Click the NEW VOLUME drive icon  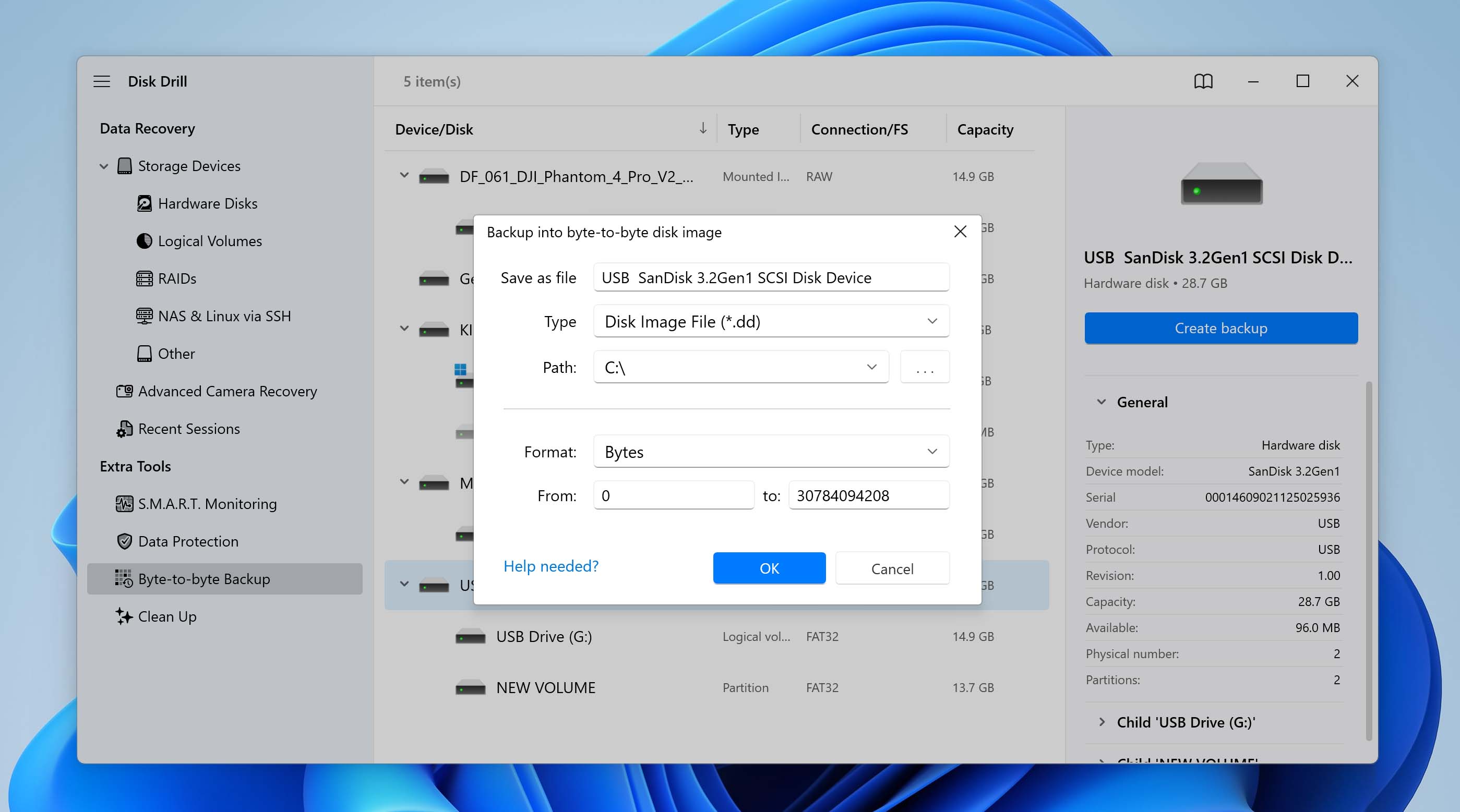point(471,687)
